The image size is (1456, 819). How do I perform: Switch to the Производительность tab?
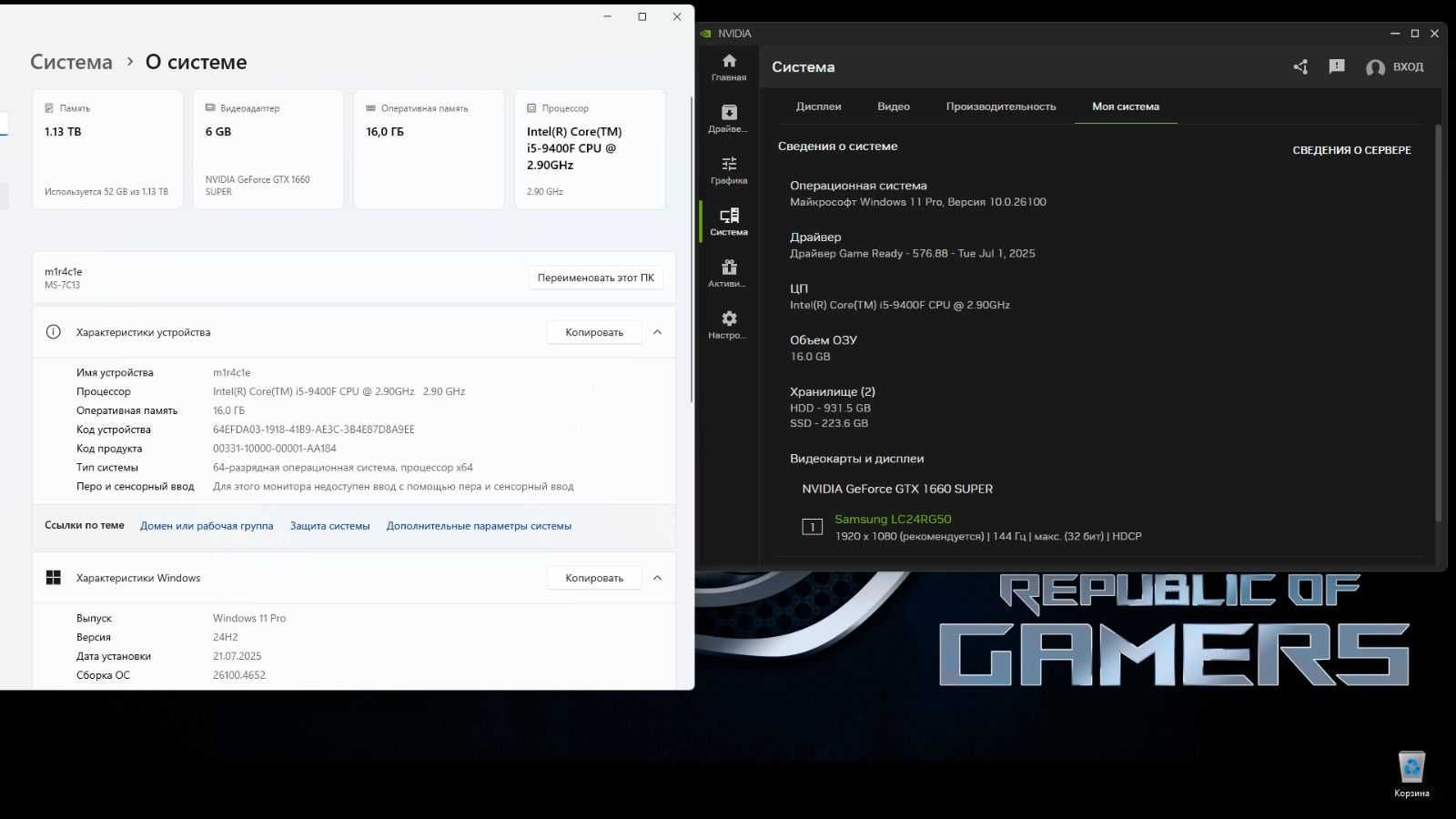tap(1001, 106)
